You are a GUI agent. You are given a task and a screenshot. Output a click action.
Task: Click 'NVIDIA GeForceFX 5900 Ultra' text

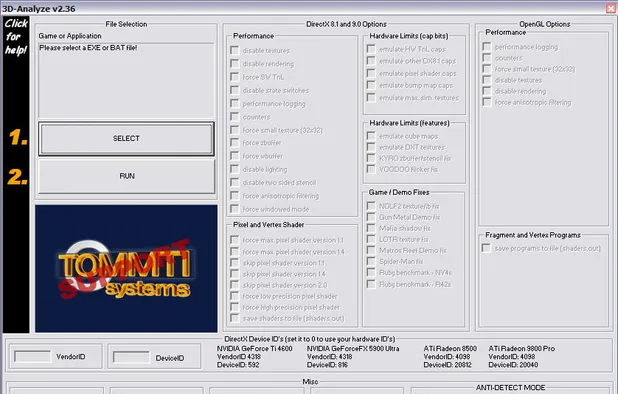click(x=353, y=348)
